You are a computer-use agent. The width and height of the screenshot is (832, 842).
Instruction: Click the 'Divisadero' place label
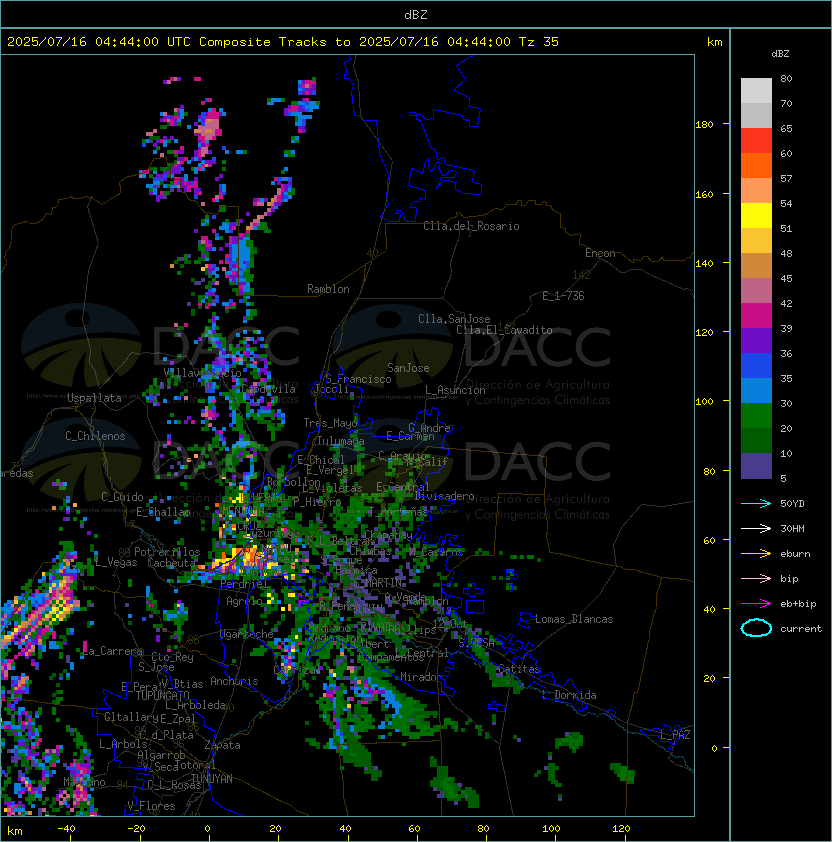pos(444,496)
